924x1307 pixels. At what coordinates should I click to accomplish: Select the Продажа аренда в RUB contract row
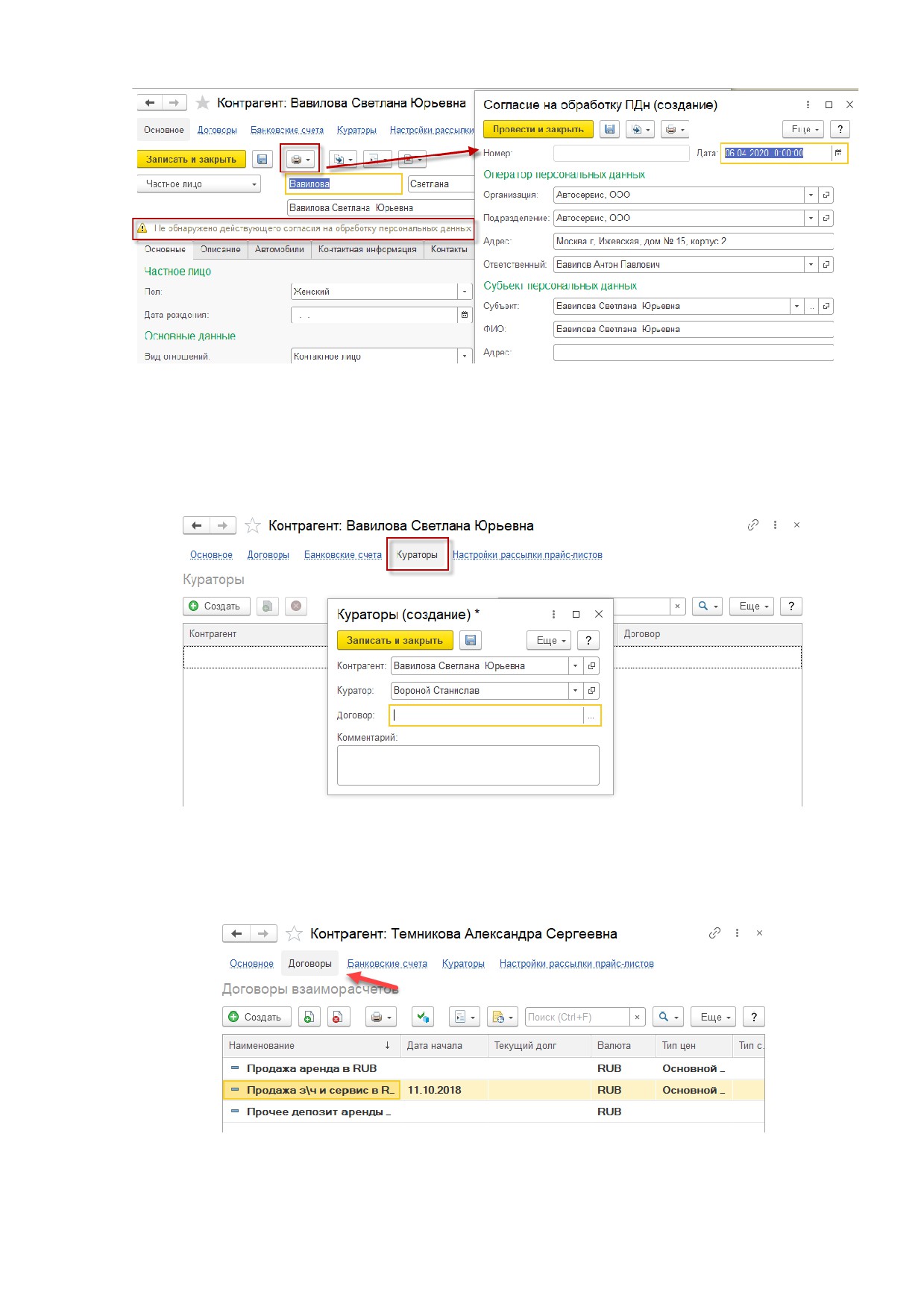click(x=493, y=1068)
